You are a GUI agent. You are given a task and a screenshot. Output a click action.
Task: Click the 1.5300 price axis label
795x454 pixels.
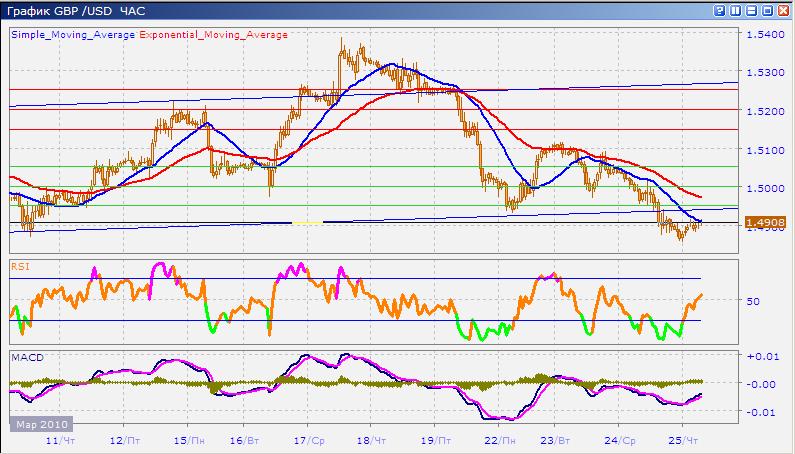tap(765, 73)
